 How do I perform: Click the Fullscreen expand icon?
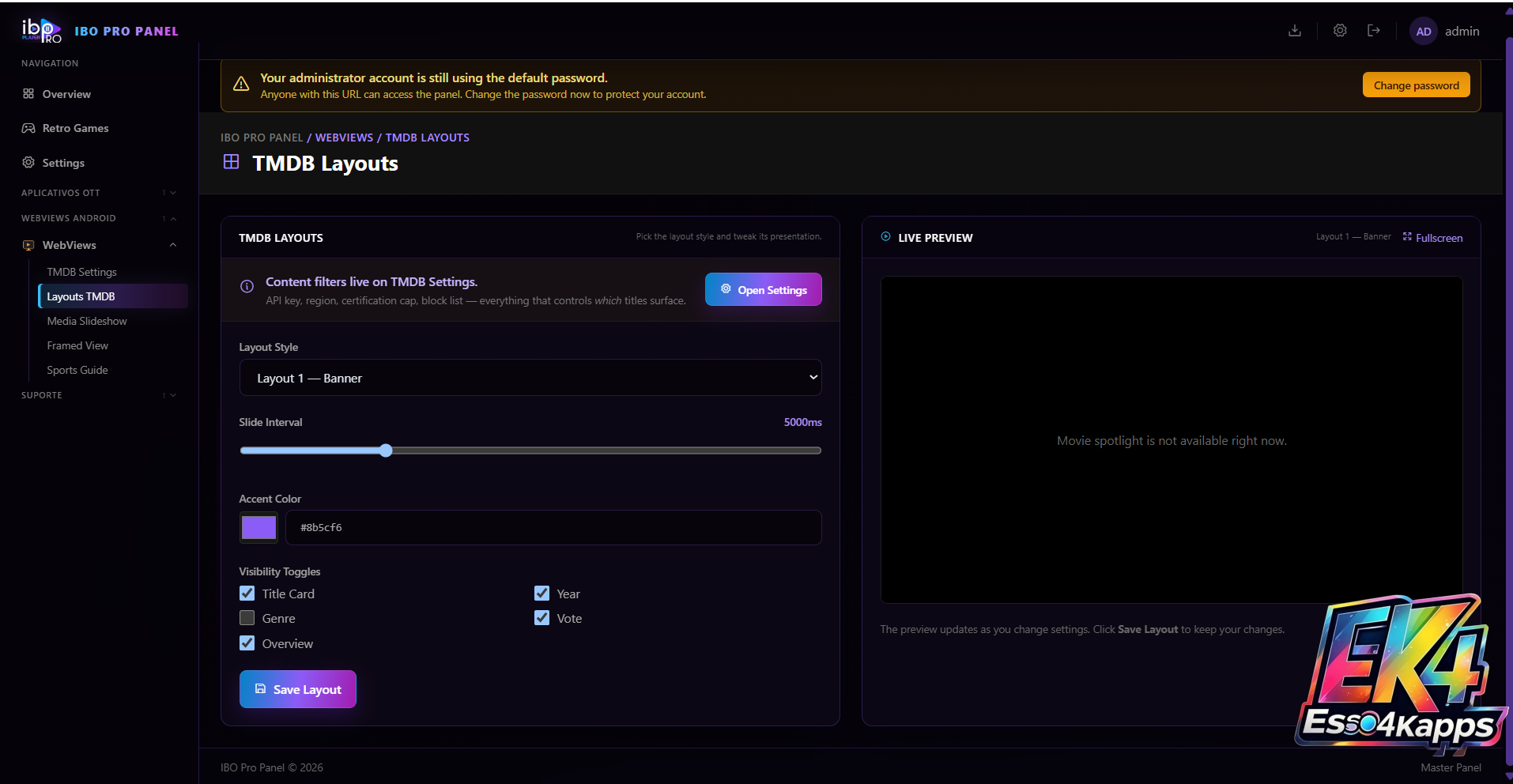pos(1407,237)
